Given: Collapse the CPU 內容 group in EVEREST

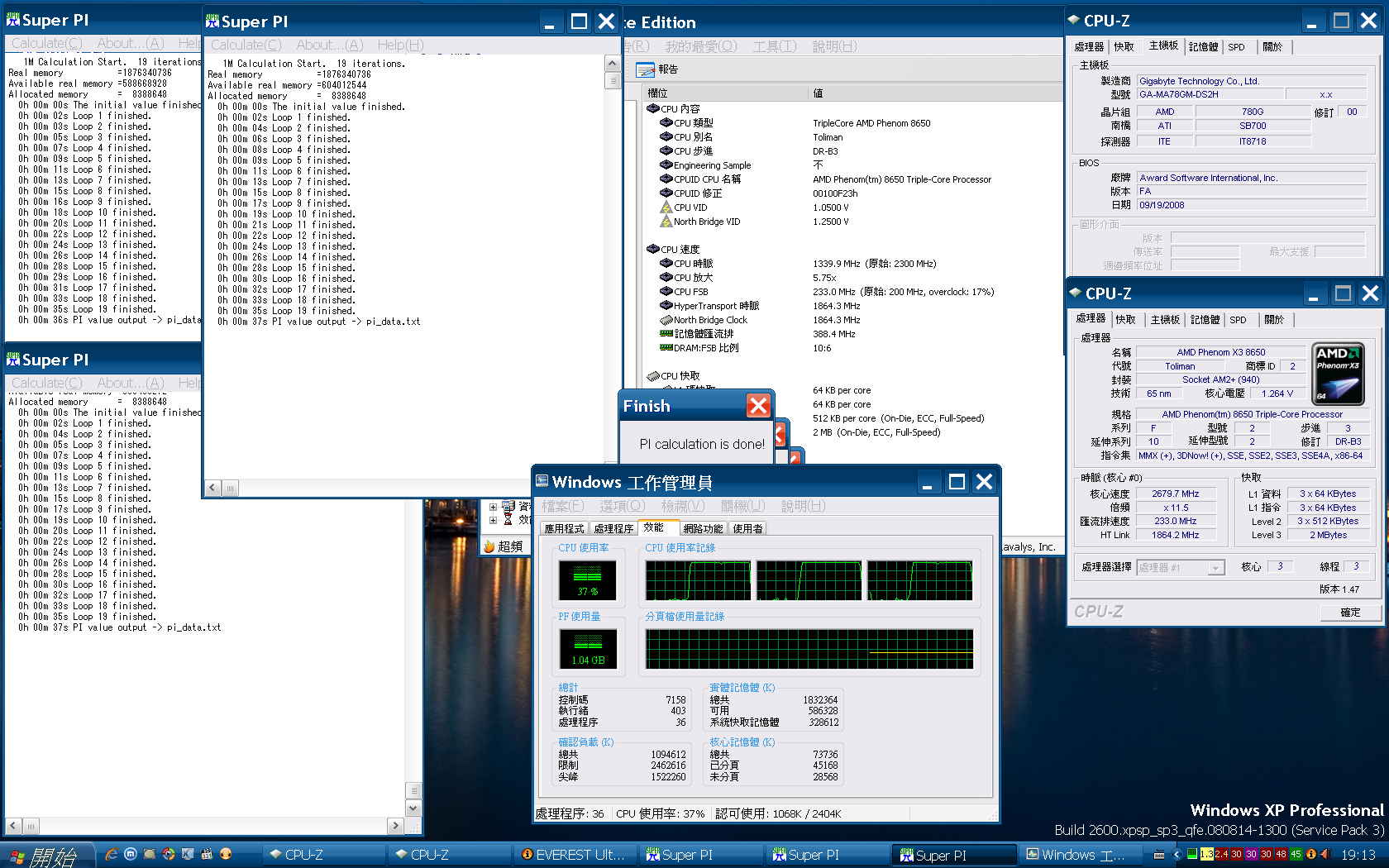Looking at the screenshot, I should 652,109.
